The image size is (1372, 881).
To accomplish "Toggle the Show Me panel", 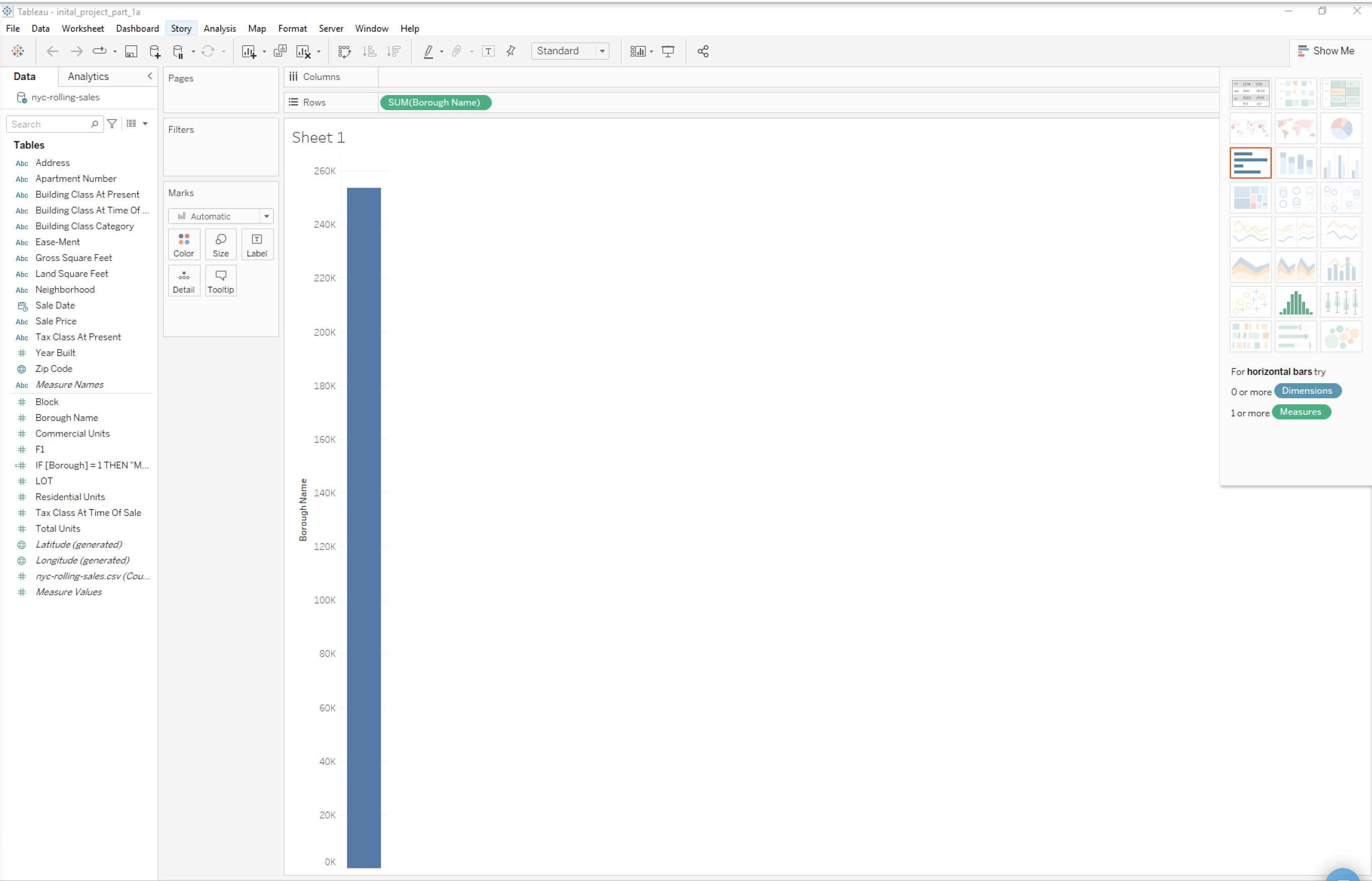I will tap(1326, 51).
